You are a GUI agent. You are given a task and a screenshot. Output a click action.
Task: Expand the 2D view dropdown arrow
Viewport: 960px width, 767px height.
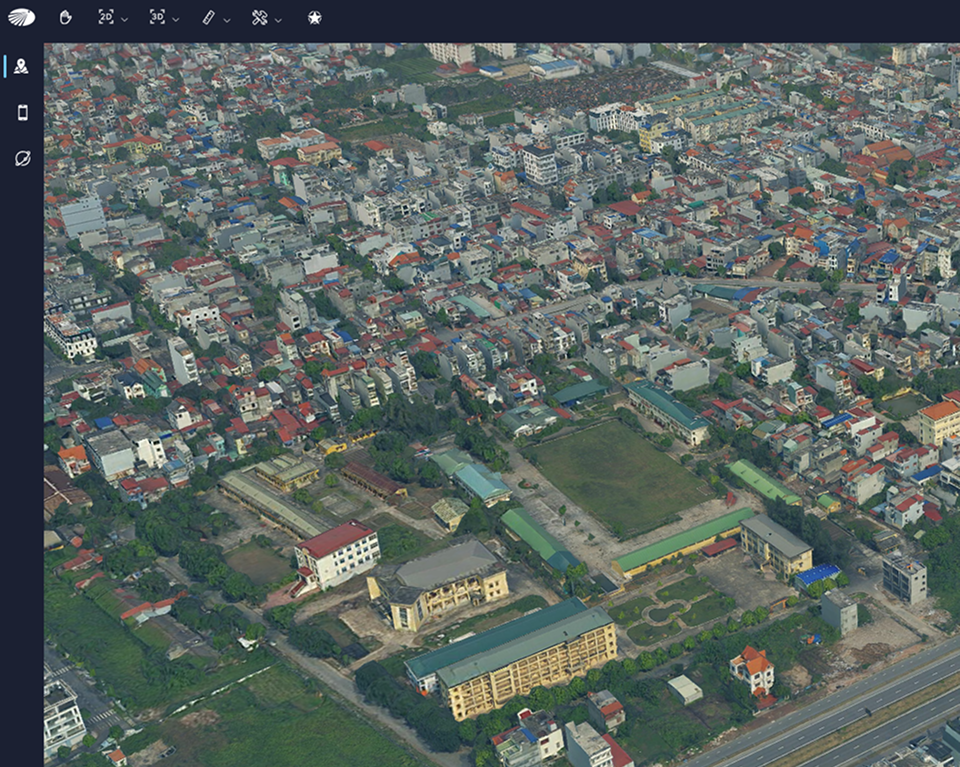[x=125, y=19]
